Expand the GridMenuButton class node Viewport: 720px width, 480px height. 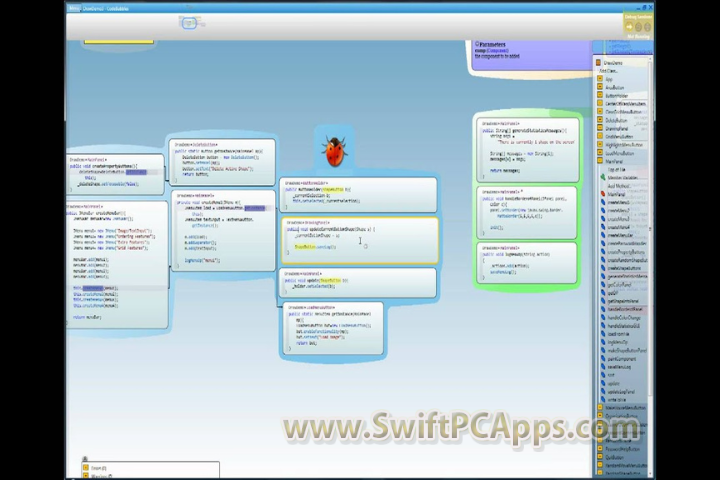(x=600, y=136)
